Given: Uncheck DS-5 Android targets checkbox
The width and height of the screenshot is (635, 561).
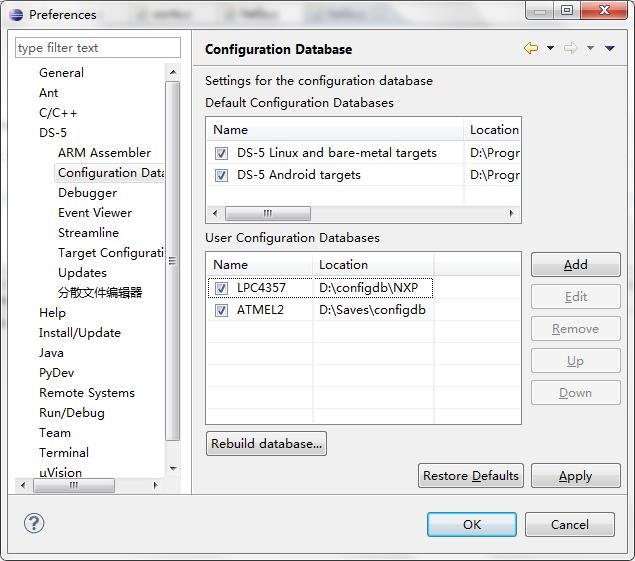Looking at the screenshot, I should point(221,175).
